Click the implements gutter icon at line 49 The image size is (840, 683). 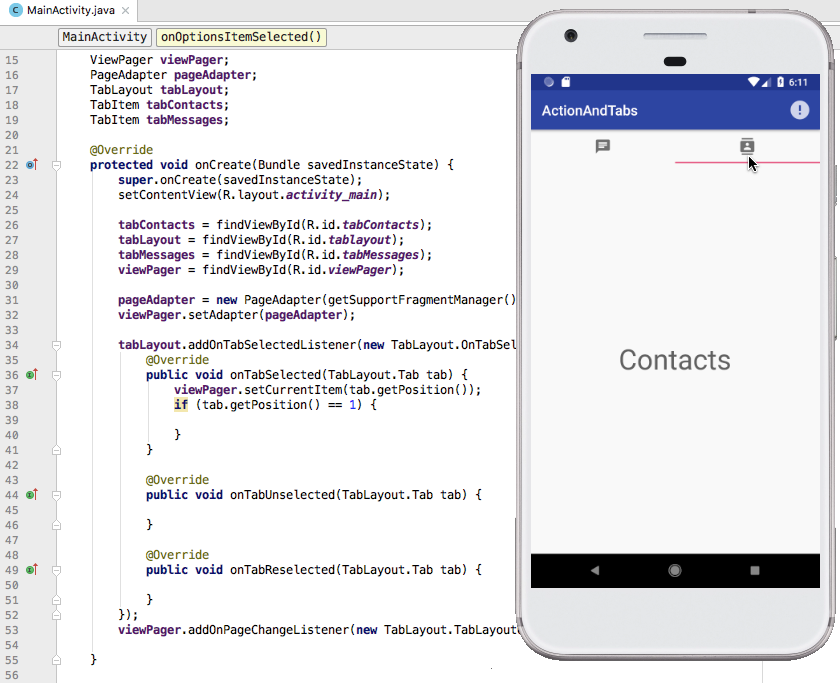[x=32, y=569]
